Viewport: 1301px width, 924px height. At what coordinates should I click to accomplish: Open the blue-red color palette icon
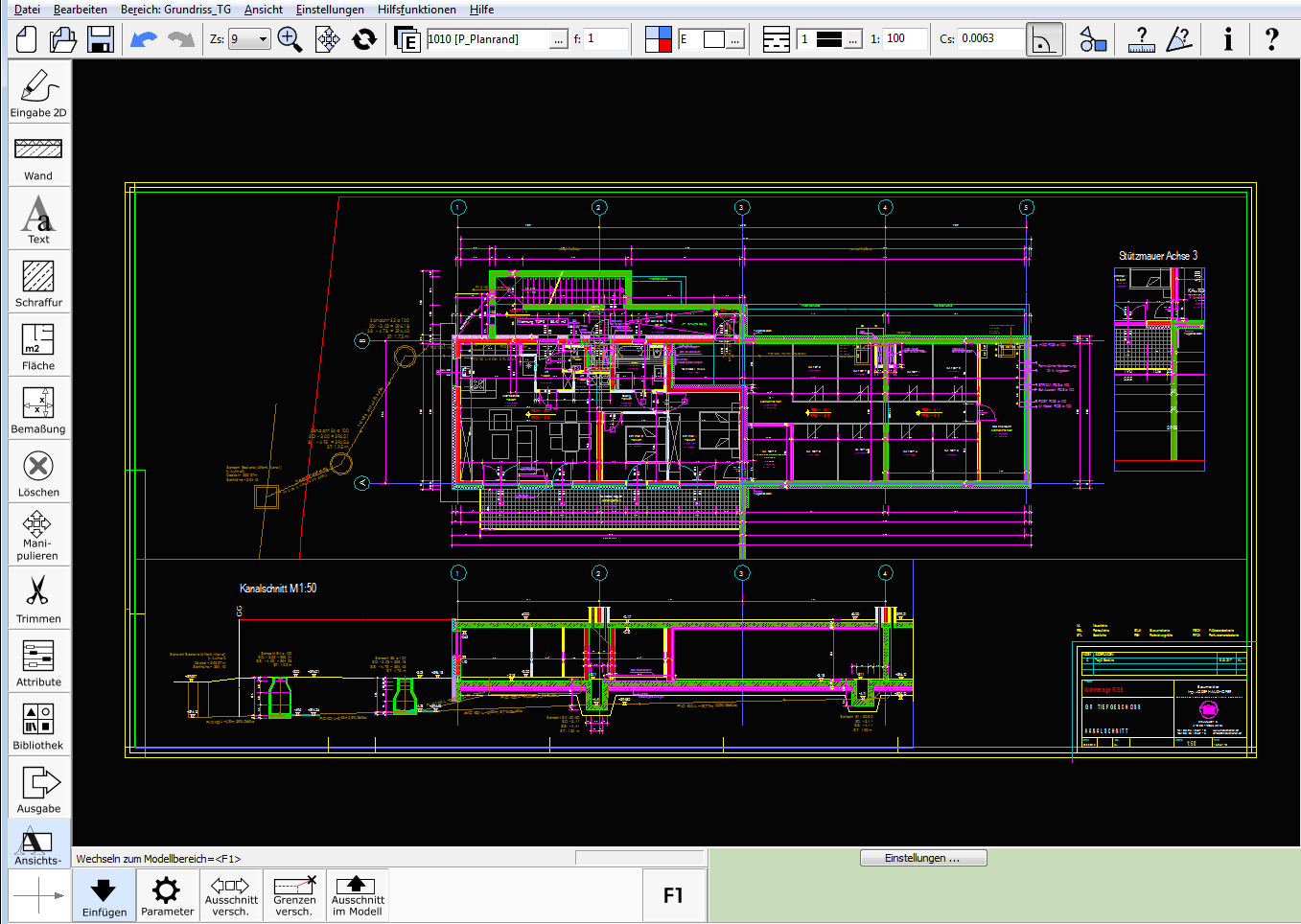point(659,39)
